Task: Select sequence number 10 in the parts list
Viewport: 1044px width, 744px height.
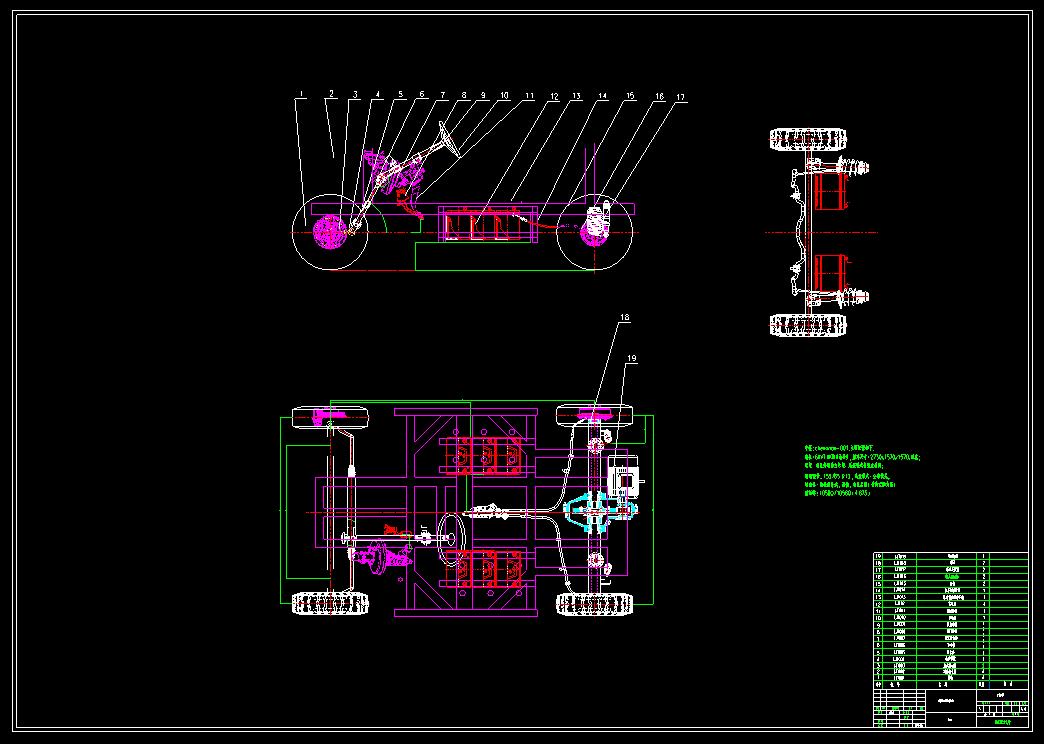Action: coord(878,617)
